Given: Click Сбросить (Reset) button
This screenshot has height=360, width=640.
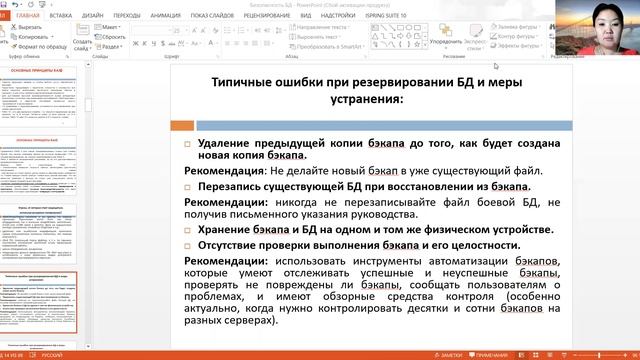Looking at the screenshot, I should pyautogui.click(x=110, y=37).
